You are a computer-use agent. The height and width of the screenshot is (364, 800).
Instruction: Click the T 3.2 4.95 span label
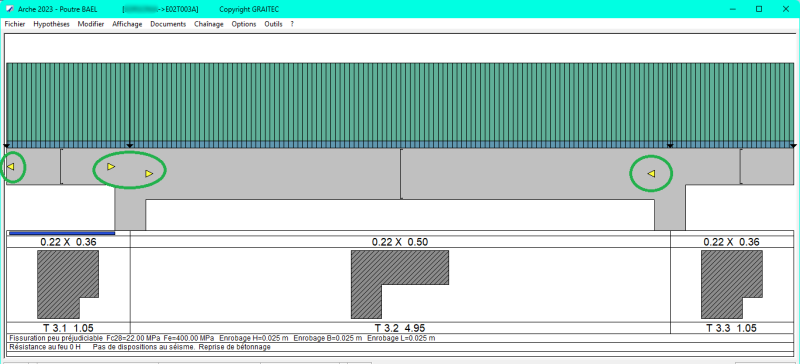pos(400,328)
